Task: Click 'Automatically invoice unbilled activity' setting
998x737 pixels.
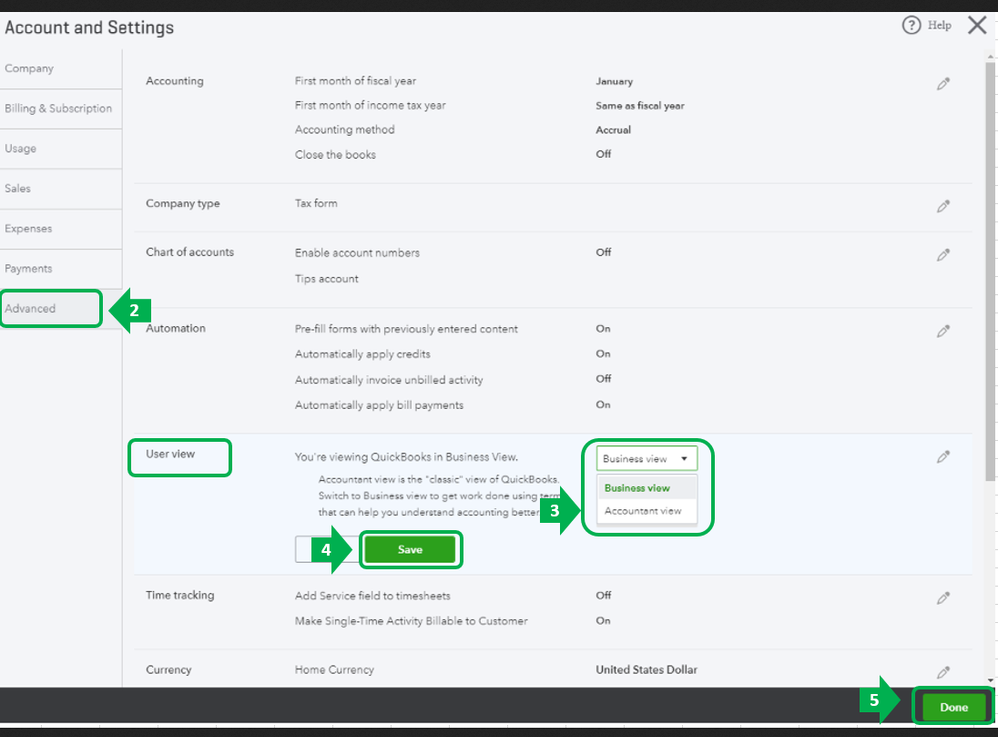Action: click(389, 380)
